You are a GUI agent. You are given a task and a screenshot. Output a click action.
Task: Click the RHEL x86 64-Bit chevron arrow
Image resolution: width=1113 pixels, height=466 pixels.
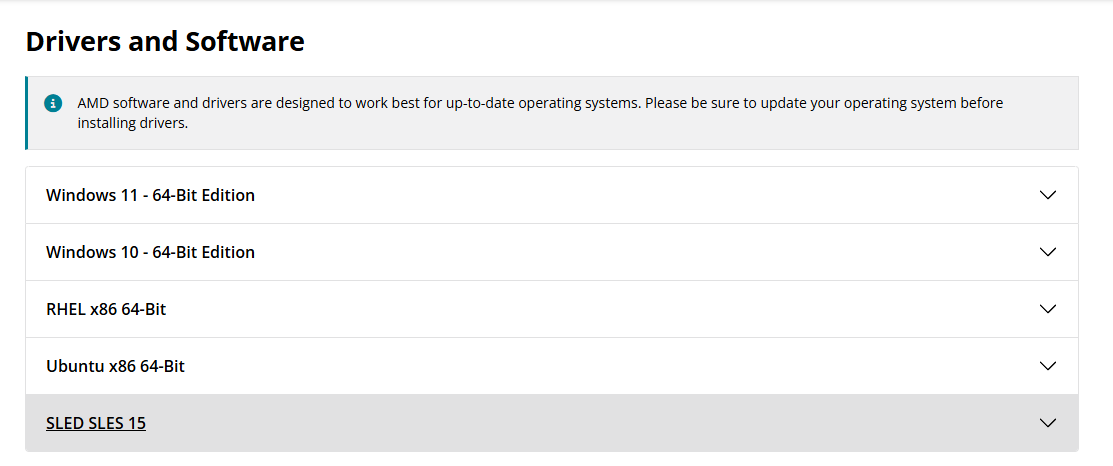coord(1048,309)
